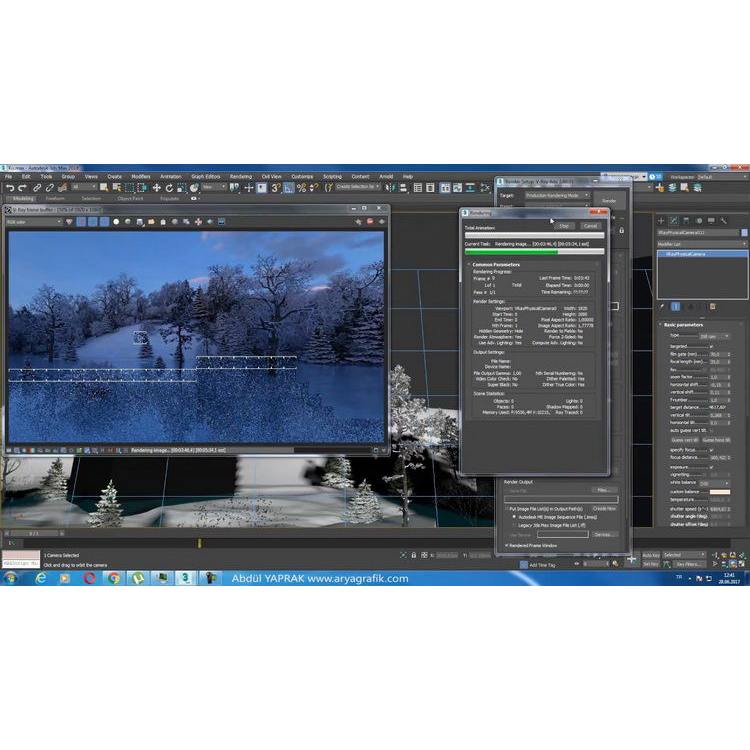Open the Customize menu
Screen dimensions: 750x750
(x=302, y=176)
